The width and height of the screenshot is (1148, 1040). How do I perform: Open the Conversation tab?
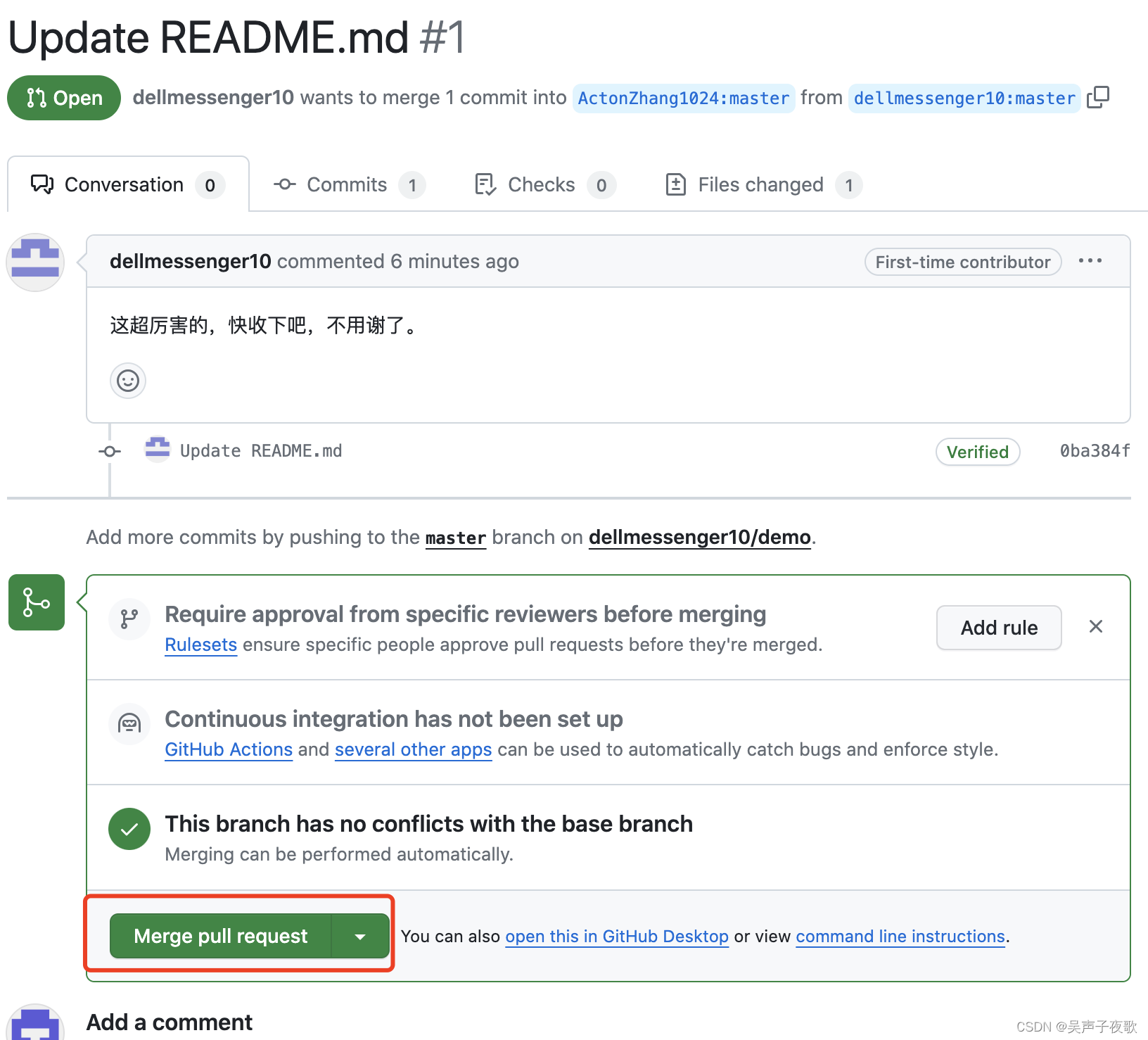point(128,184)
